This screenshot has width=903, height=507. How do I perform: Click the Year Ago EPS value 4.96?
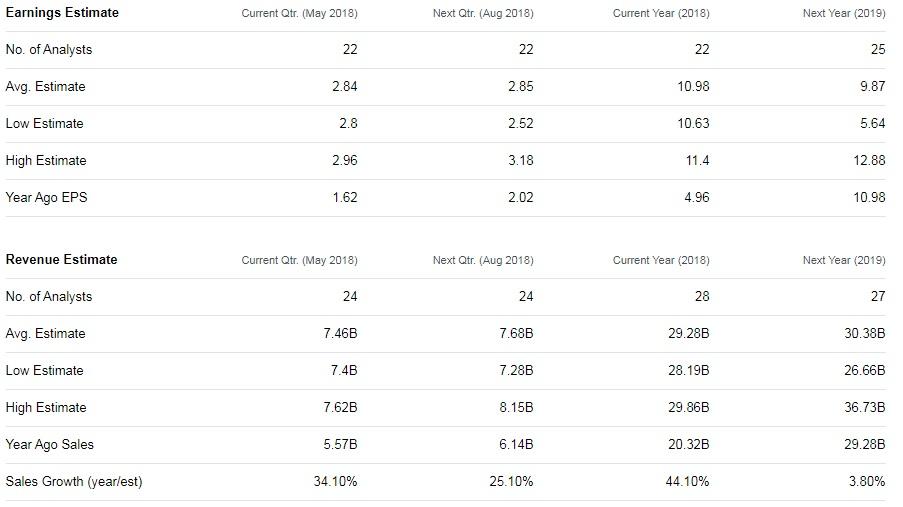[x=697, y=197]
